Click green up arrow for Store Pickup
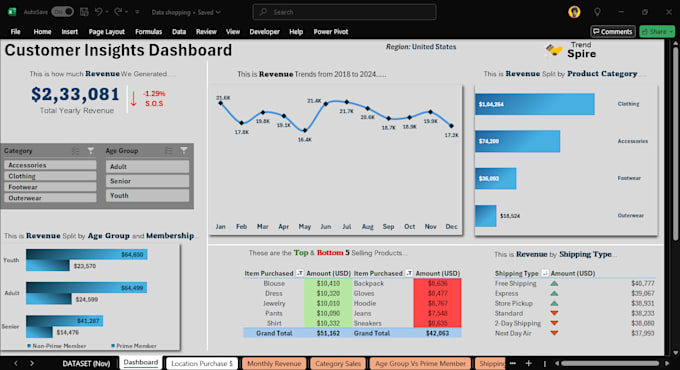Viewport: 680px width, 370px height. (x=554, y=303)
